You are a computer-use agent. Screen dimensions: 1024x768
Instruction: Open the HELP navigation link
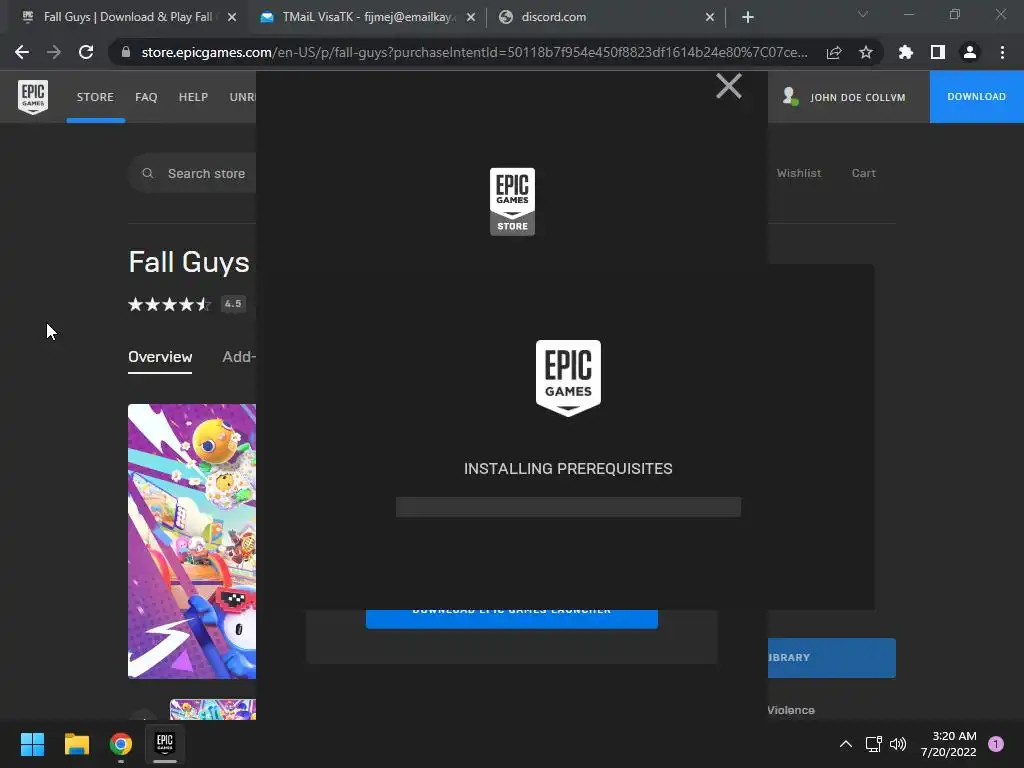(x=193, y=97)
